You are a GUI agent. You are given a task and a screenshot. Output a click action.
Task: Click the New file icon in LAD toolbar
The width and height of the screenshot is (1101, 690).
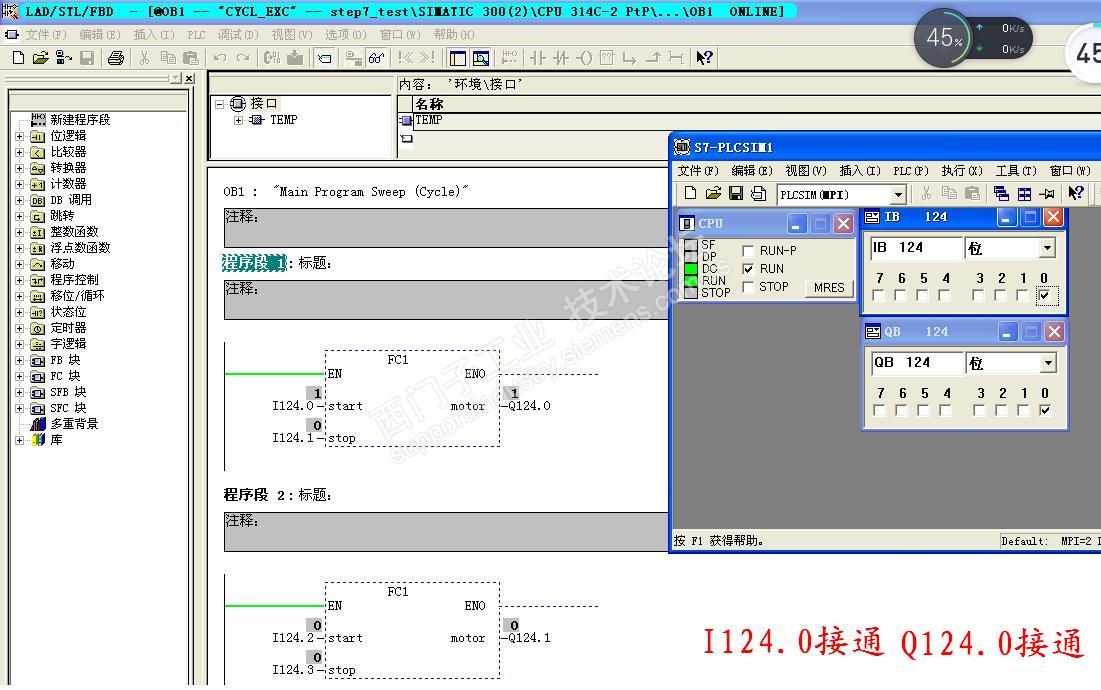point(18,58)
